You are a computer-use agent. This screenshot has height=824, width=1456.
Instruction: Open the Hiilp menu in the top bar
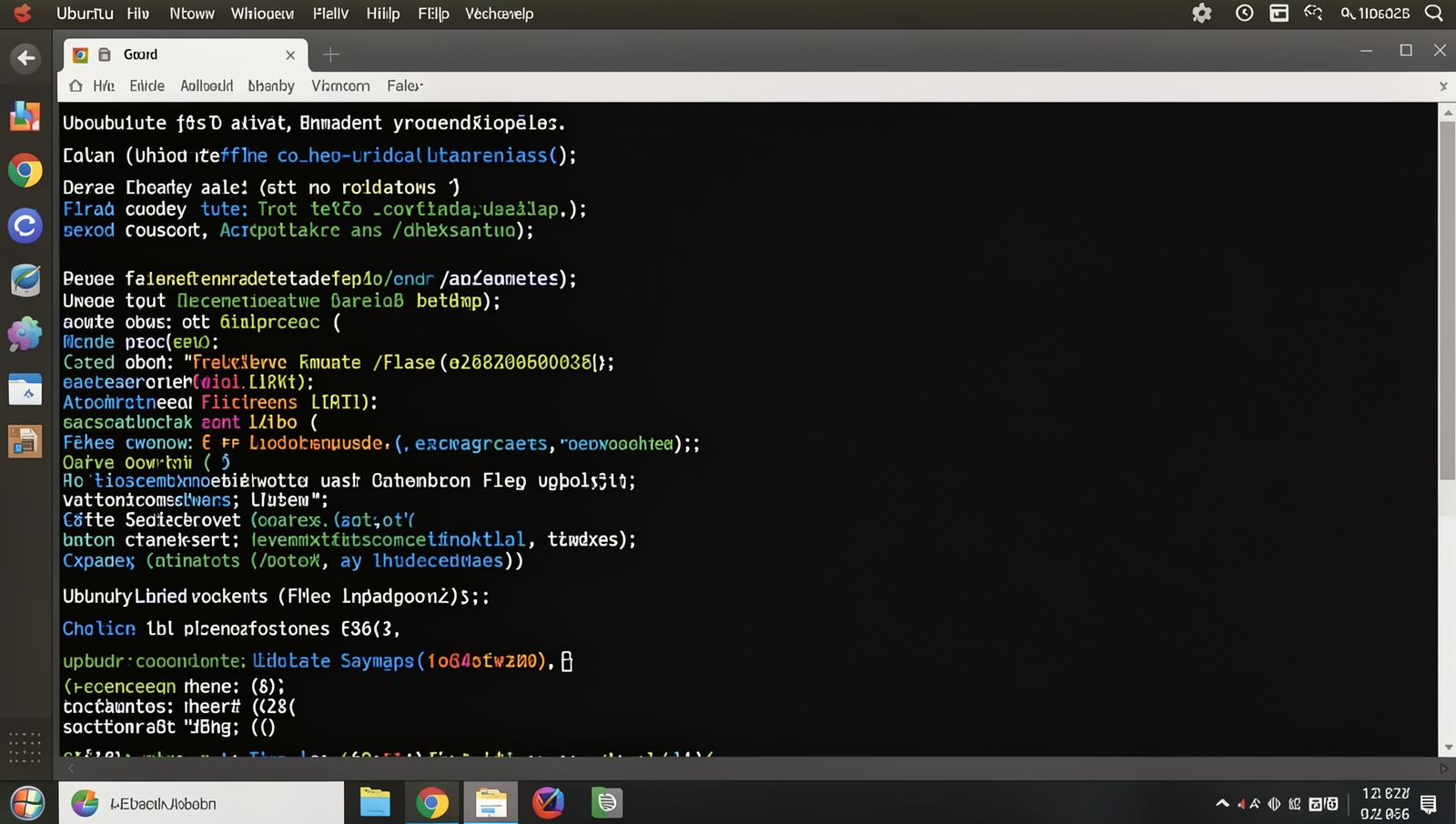(383, 14)
